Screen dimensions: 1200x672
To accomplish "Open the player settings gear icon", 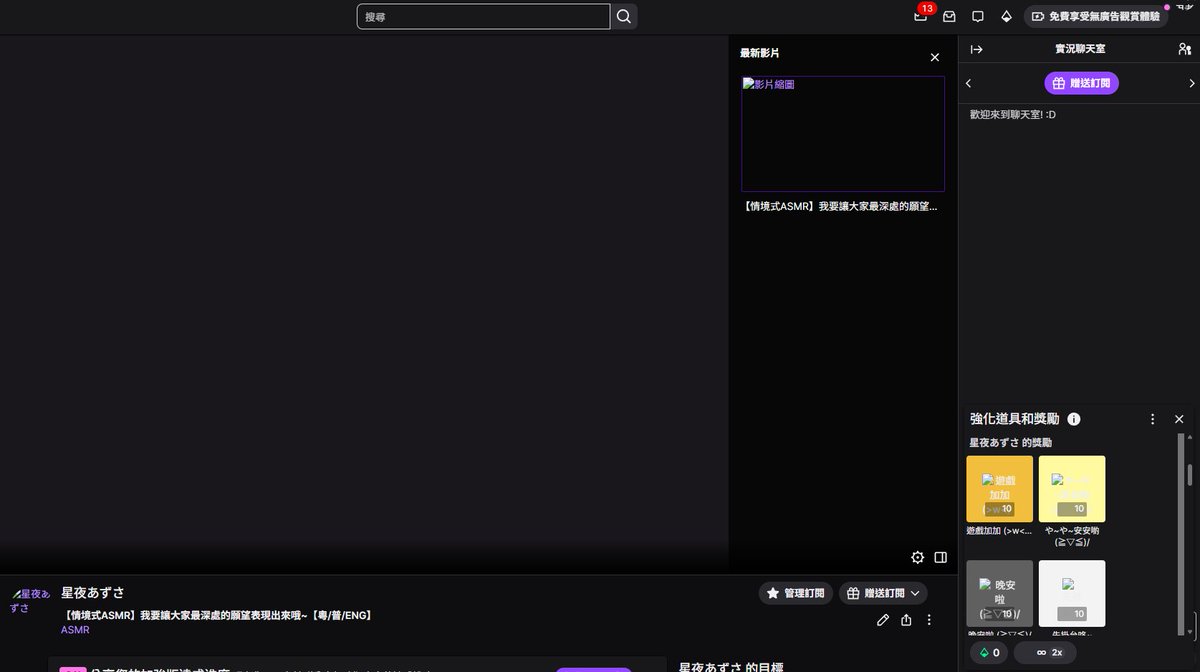I will [x=918, y=557].
